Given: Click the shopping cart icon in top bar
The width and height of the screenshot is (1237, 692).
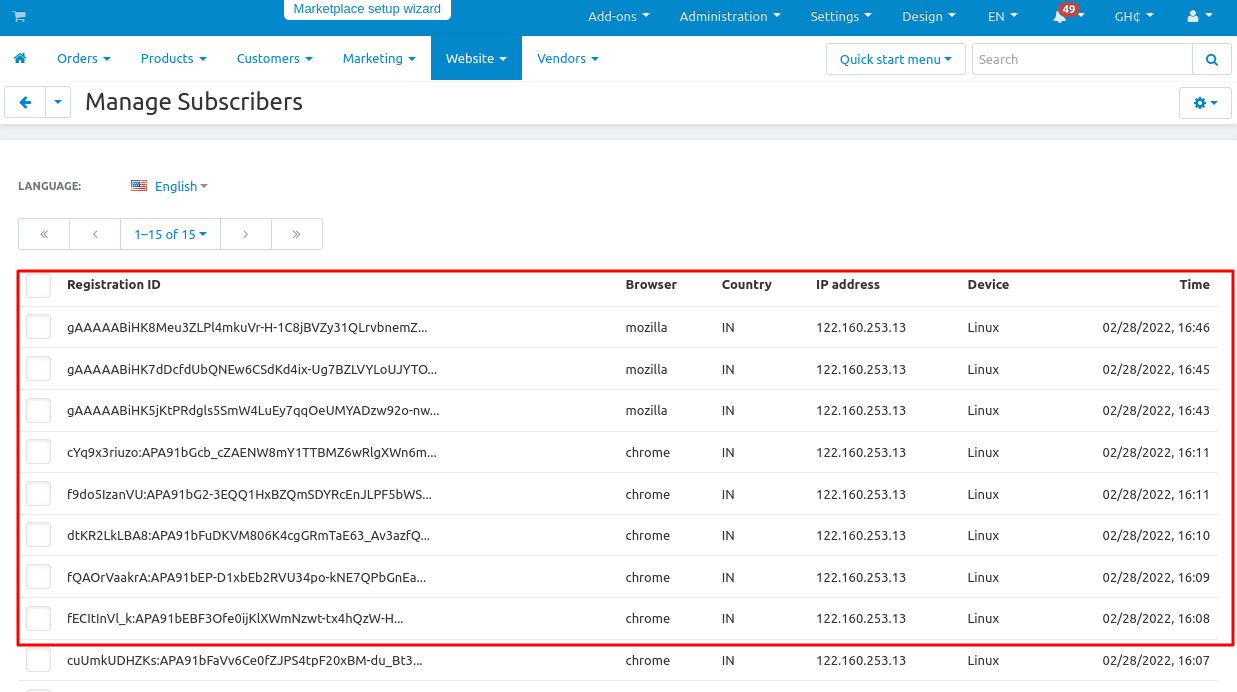Looking at the screenshot, I should coord(19,17).
